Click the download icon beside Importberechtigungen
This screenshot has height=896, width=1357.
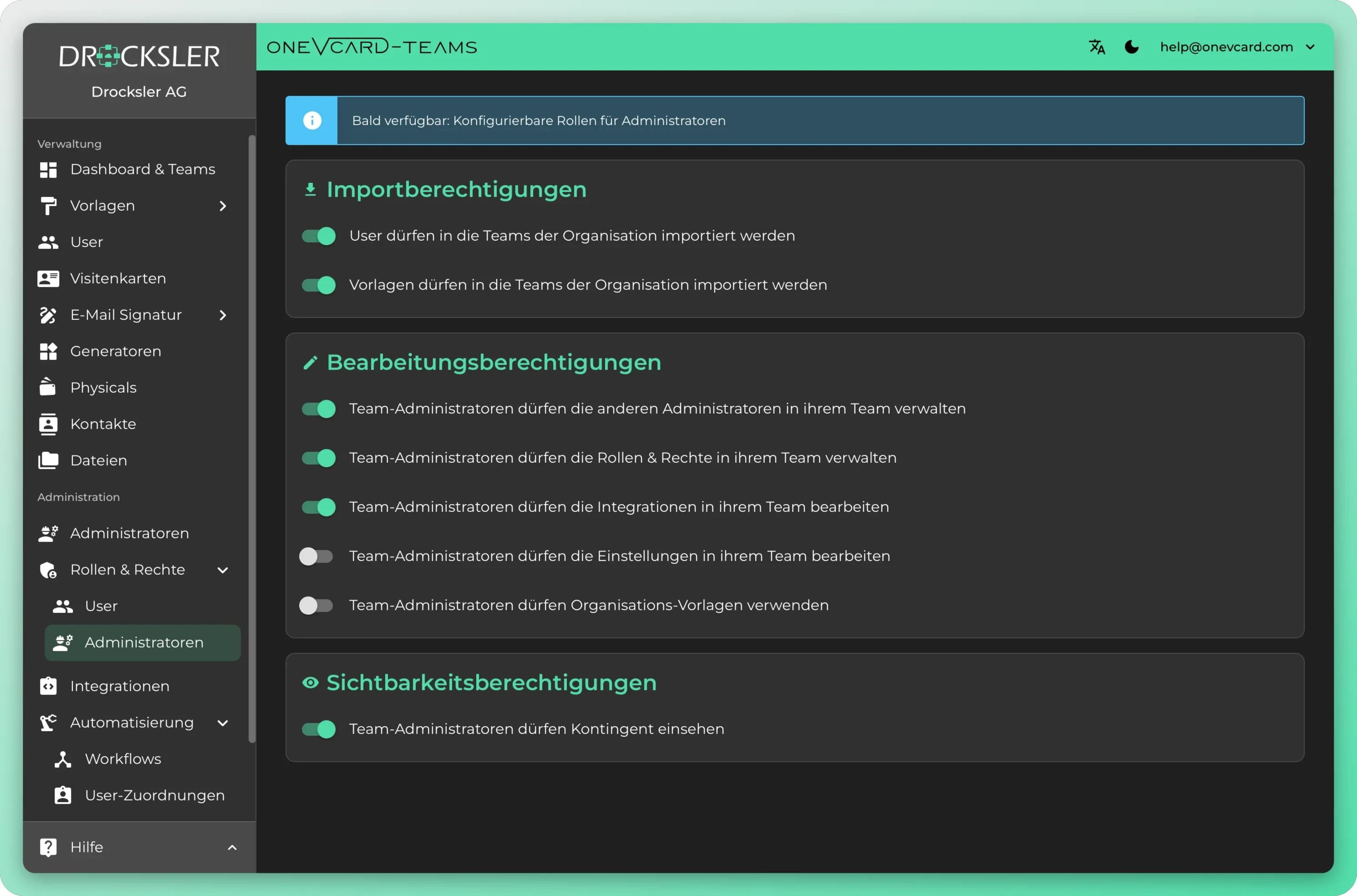pos(310,190)
